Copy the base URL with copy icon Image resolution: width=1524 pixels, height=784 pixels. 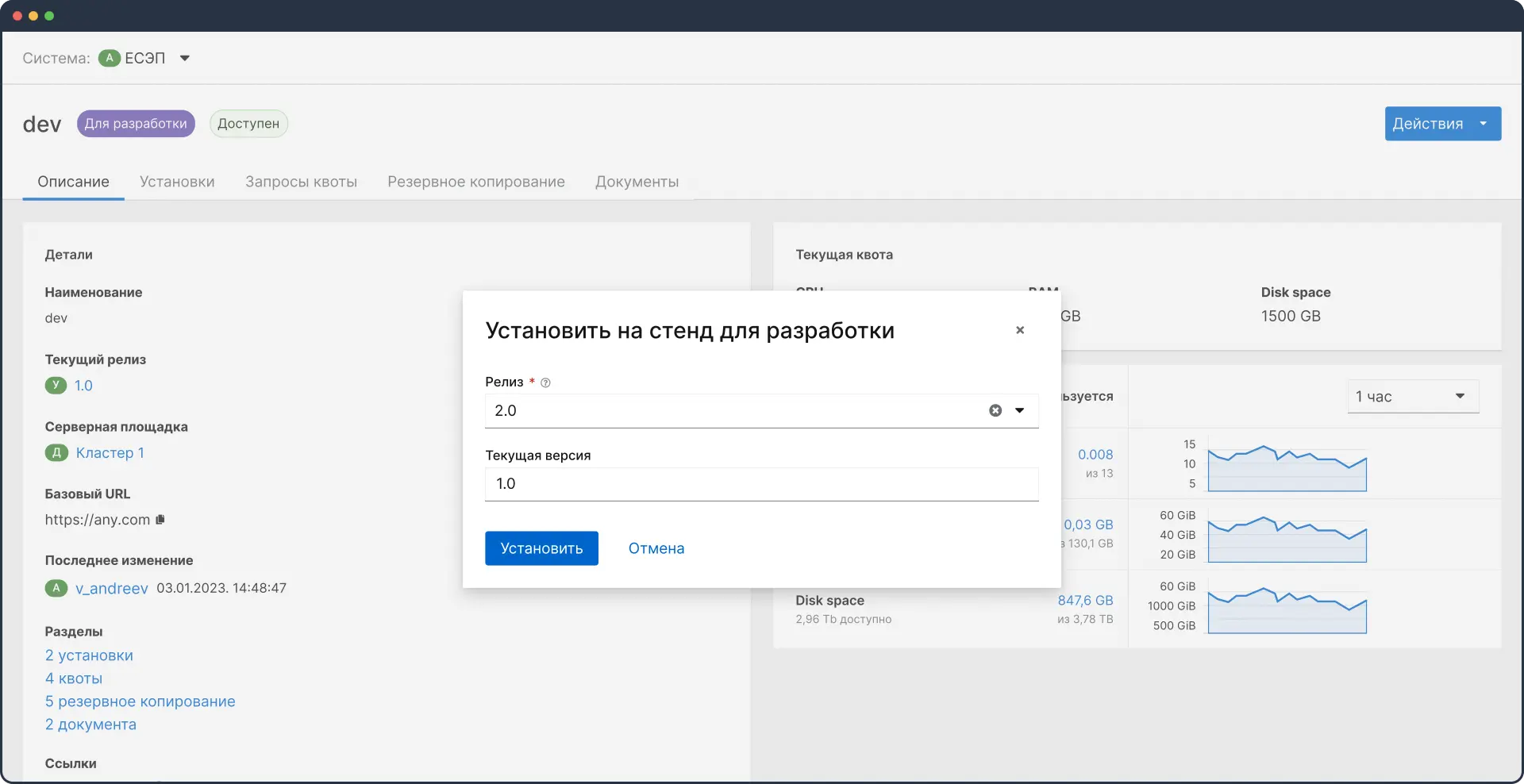click(x=160, y=520)
